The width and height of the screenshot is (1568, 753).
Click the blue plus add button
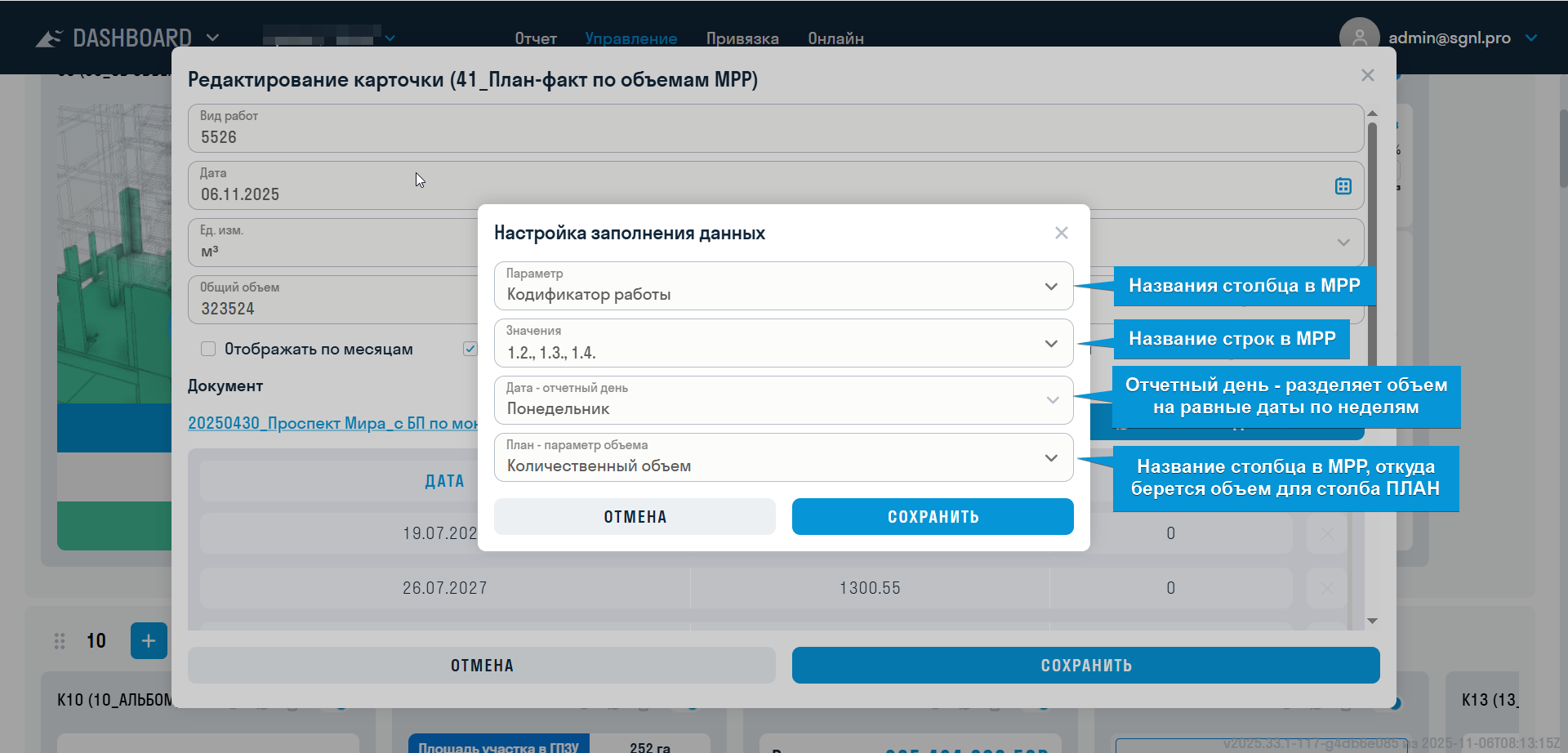[149, 640]
